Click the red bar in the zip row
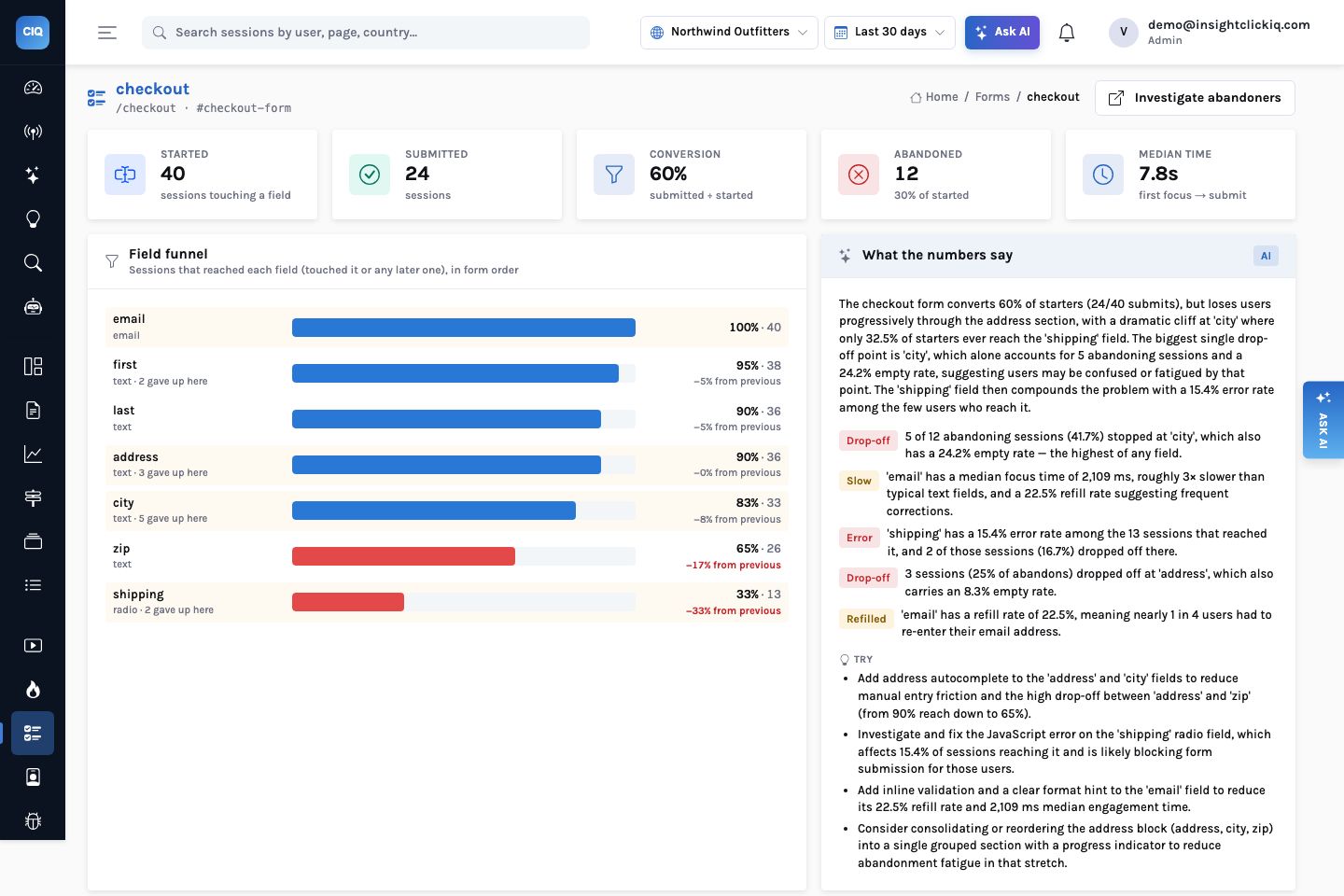This screenshot has height=896, width=1344. 403,556
